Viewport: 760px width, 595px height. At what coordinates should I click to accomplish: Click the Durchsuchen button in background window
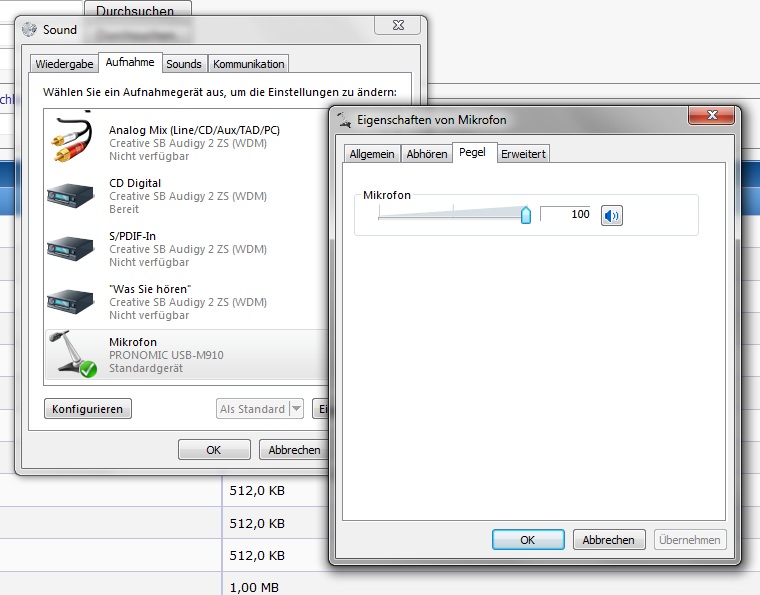[x=138, y=9]
